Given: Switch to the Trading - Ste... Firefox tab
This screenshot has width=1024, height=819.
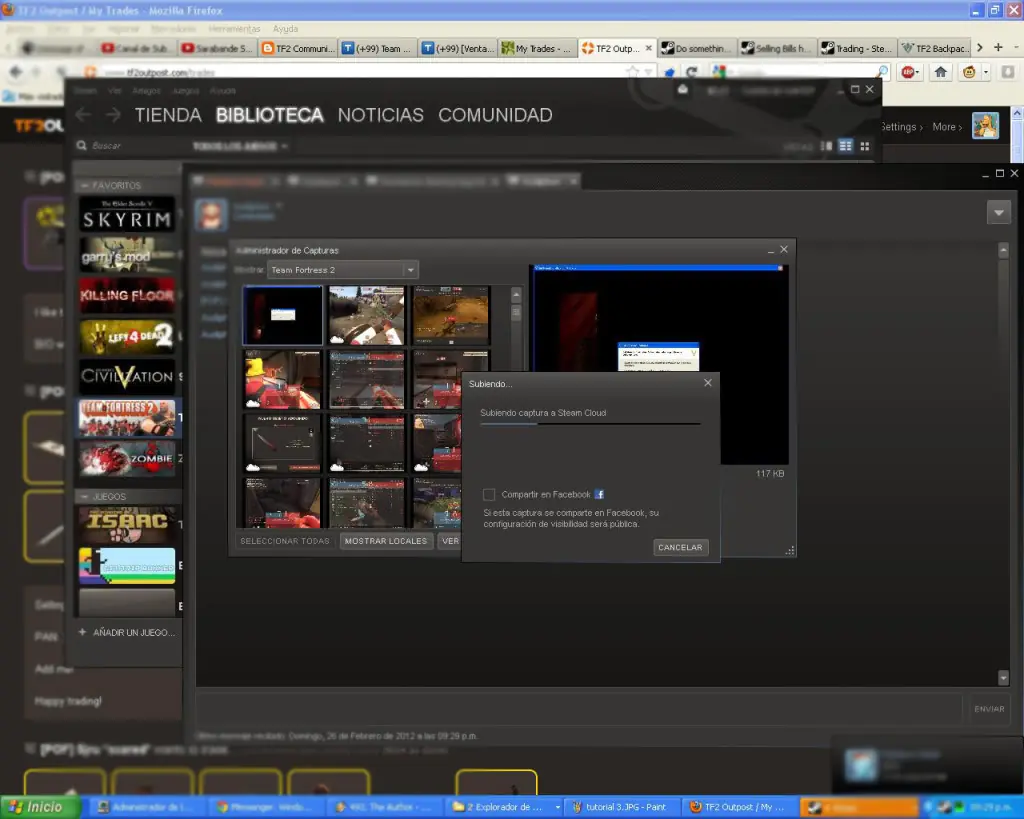Looking at the screenshot, I should tap(857, 48).
